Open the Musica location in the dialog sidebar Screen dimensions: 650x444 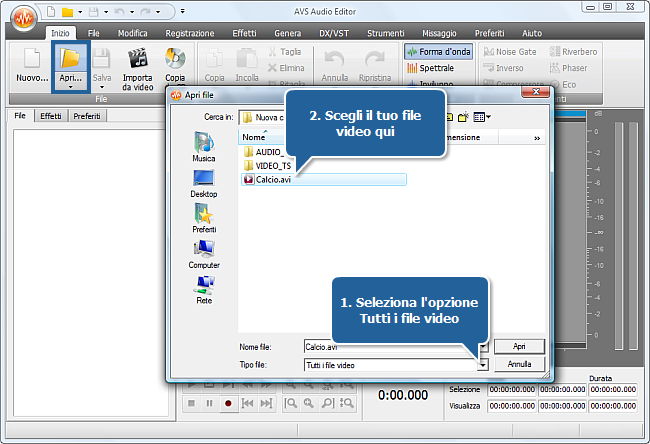click(x=203, y=147)
